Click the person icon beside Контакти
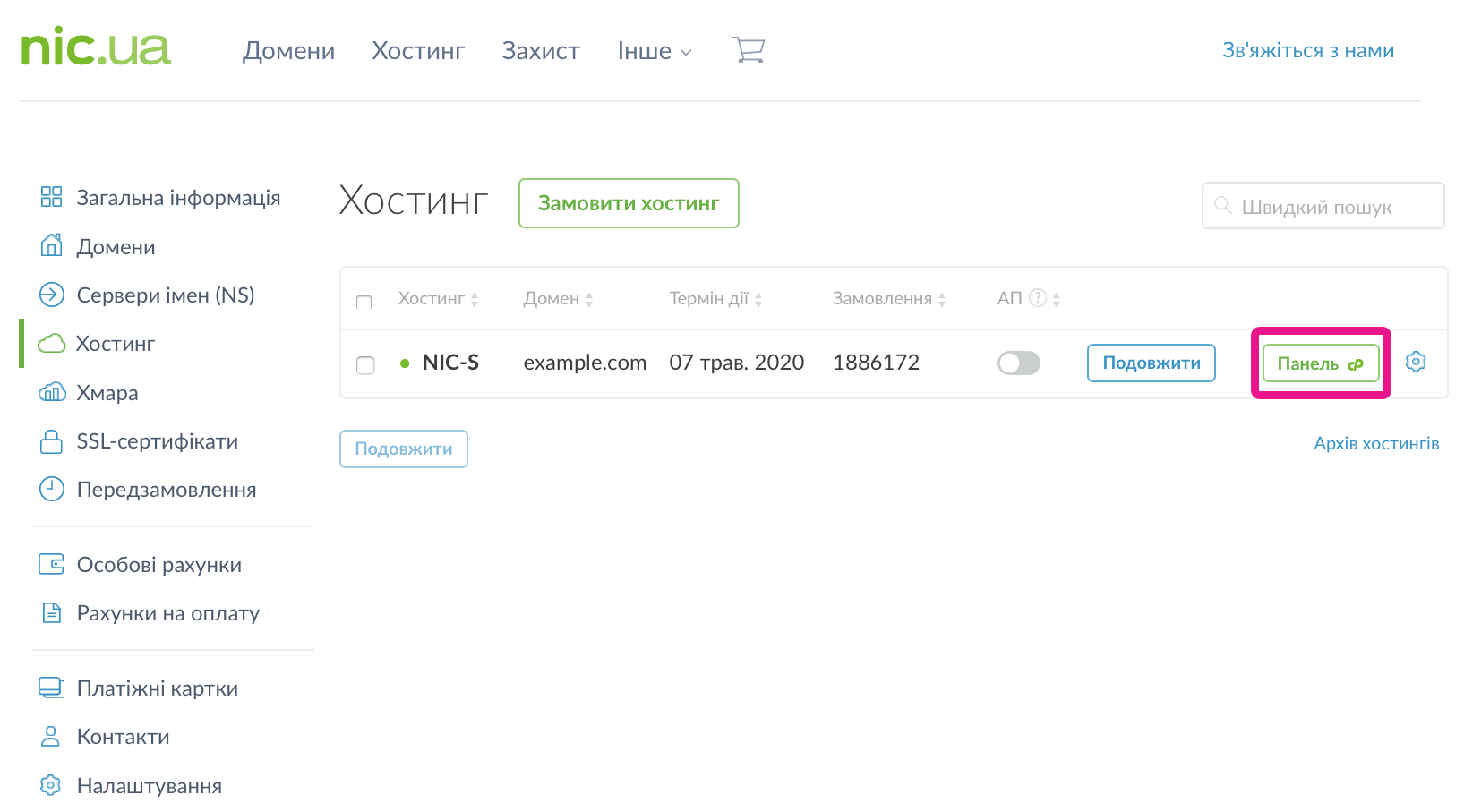This screenshot has width=1464, height=812. coord(51,737)
